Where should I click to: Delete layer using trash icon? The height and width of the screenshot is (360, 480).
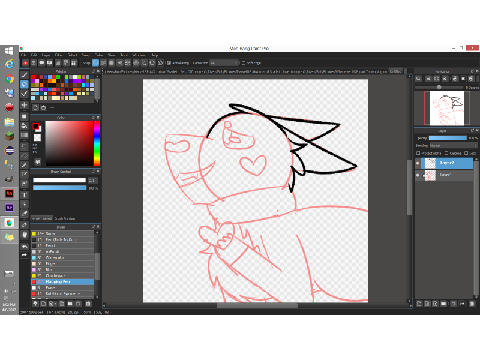click(472, 304)
